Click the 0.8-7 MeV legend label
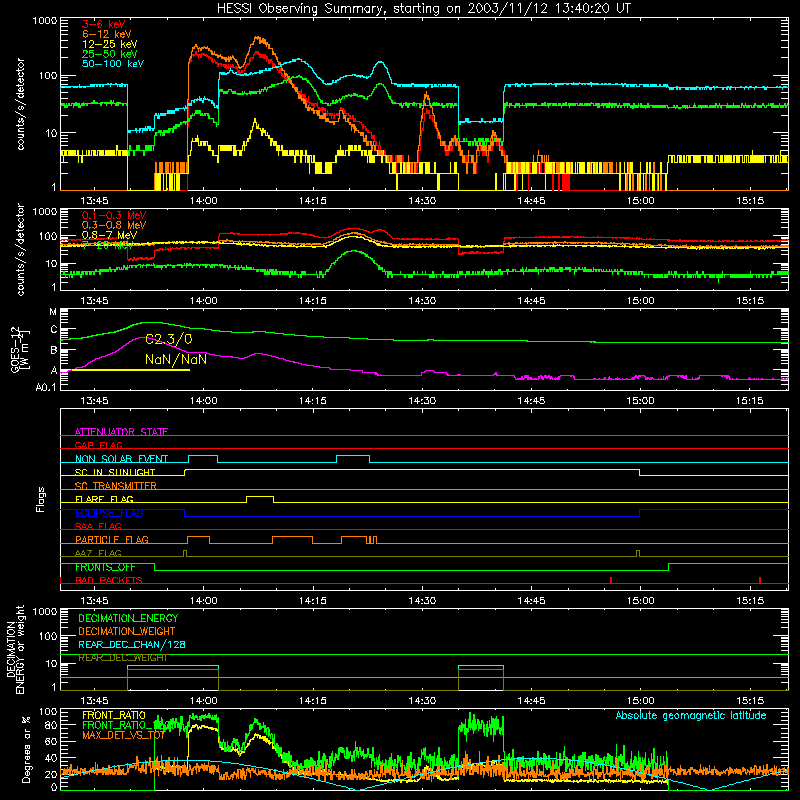Image resolution: width=800 pixels, height=800 pixels. coord(110,235)
